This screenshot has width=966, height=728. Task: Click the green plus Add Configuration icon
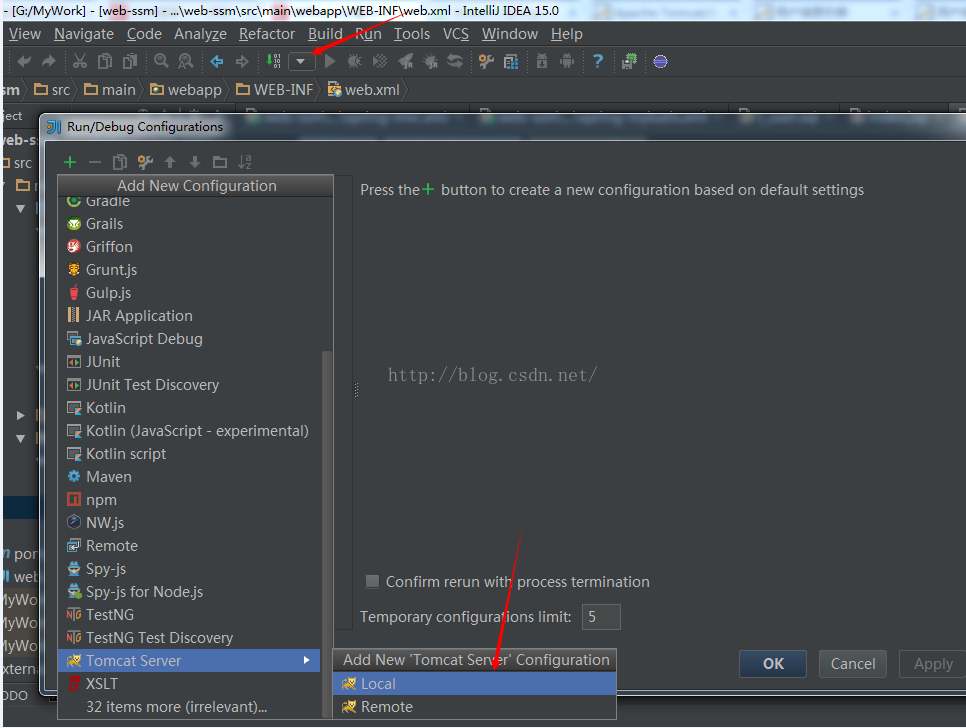tap(70, 162)
